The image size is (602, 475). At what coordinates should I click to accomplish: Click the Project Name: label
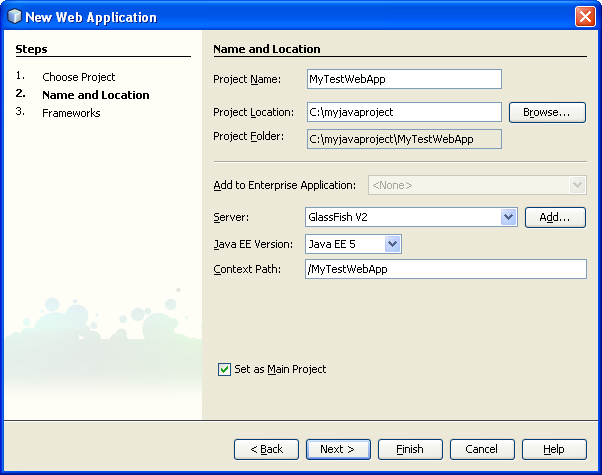[x=247, y=79]
